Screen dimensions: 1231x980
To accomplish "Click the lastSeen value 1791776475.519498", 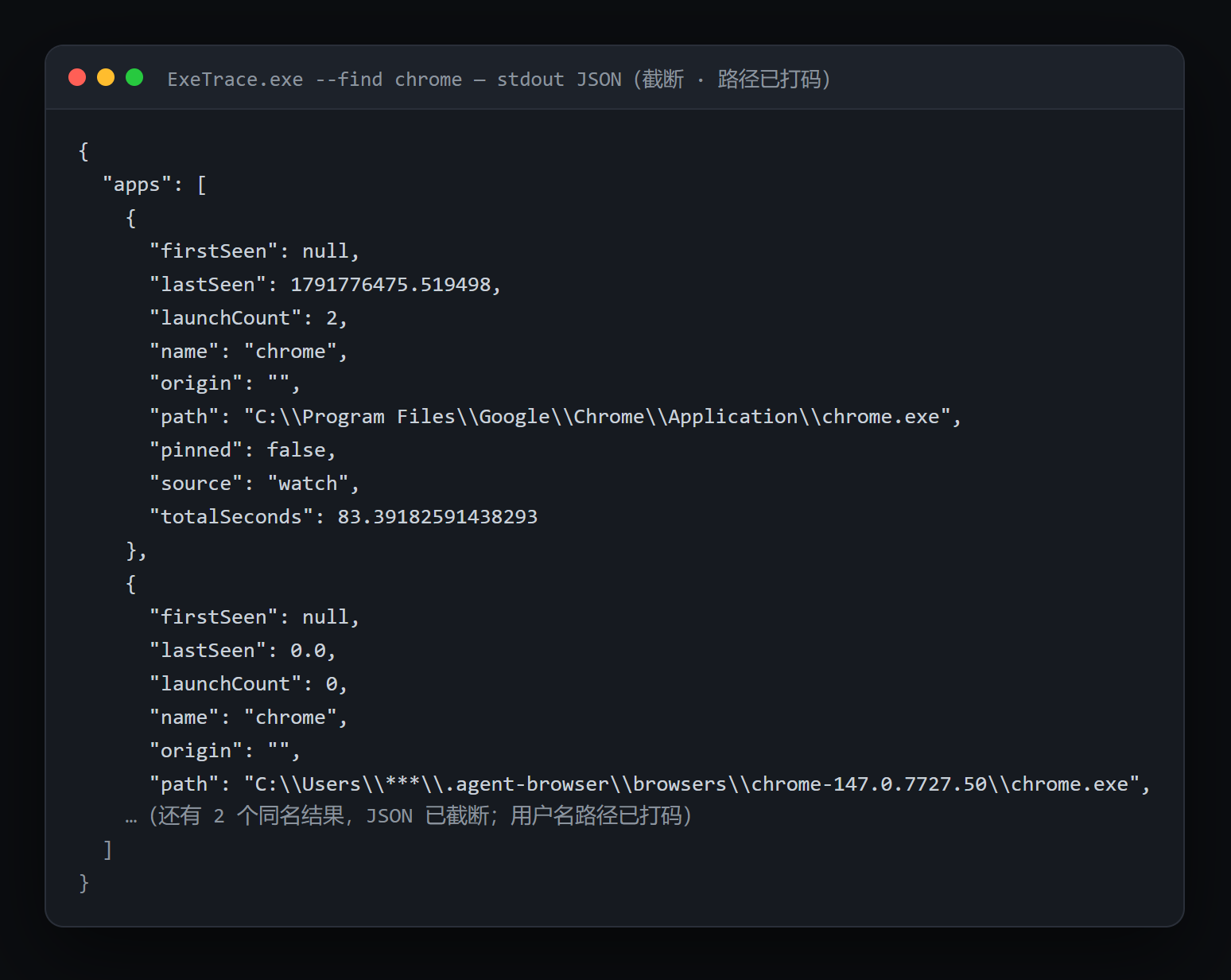I will point(390,285).
